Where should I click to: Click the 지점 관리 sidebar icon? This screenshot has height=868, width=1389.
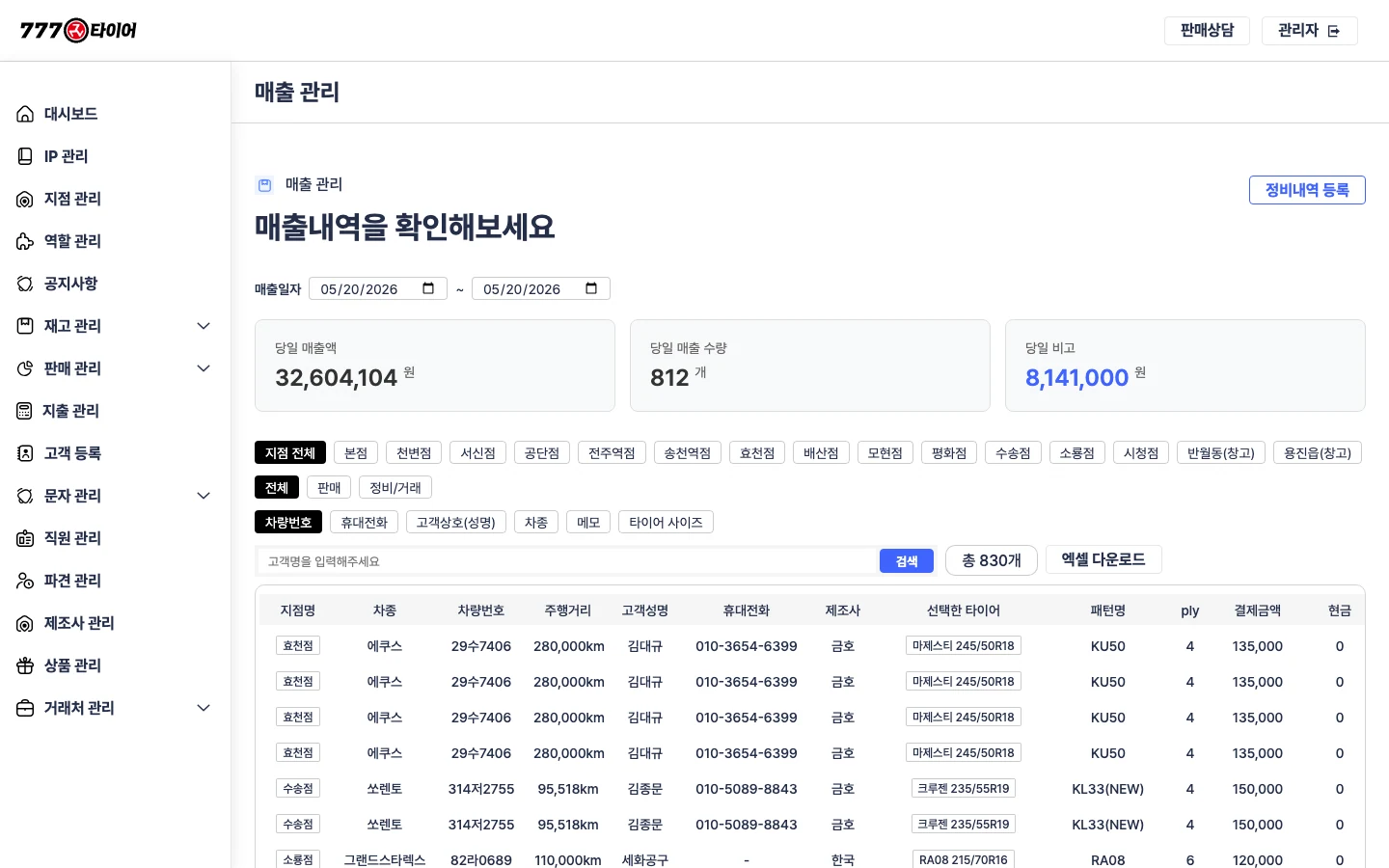[x=25, y=199]
